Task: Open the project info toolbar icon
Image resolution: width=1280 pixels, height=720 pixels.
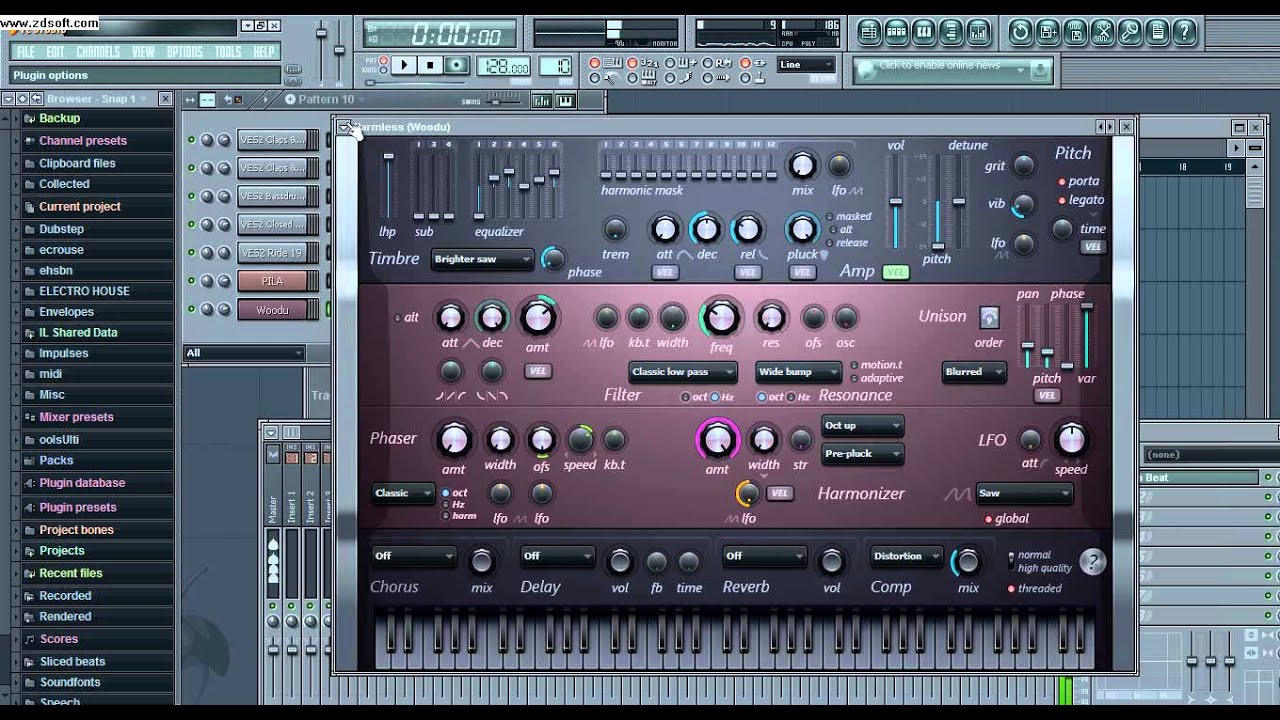Action: 1157,32
